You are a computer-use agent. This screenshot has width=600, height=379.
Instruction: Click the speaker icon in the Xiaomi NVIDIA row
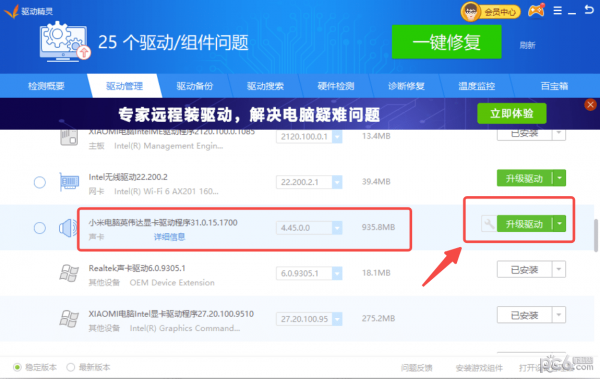coord(68,228)
